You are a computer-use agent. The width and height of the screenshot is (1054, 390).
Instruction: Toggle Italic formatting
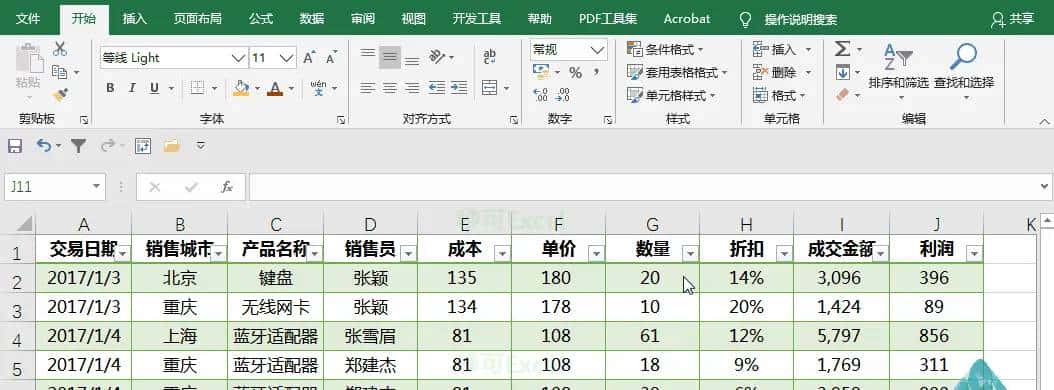click(132, 88)
